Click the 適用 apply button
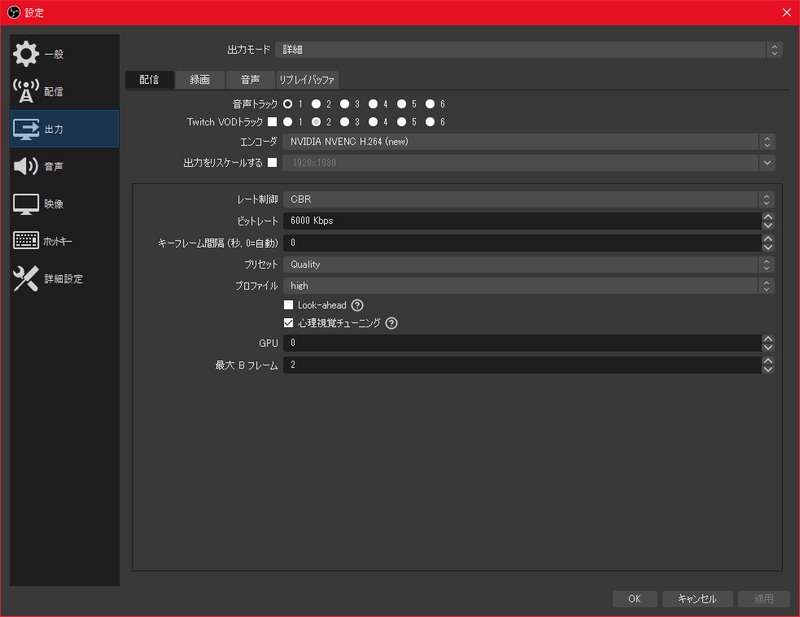800x617 pixels. pos(763,599)
